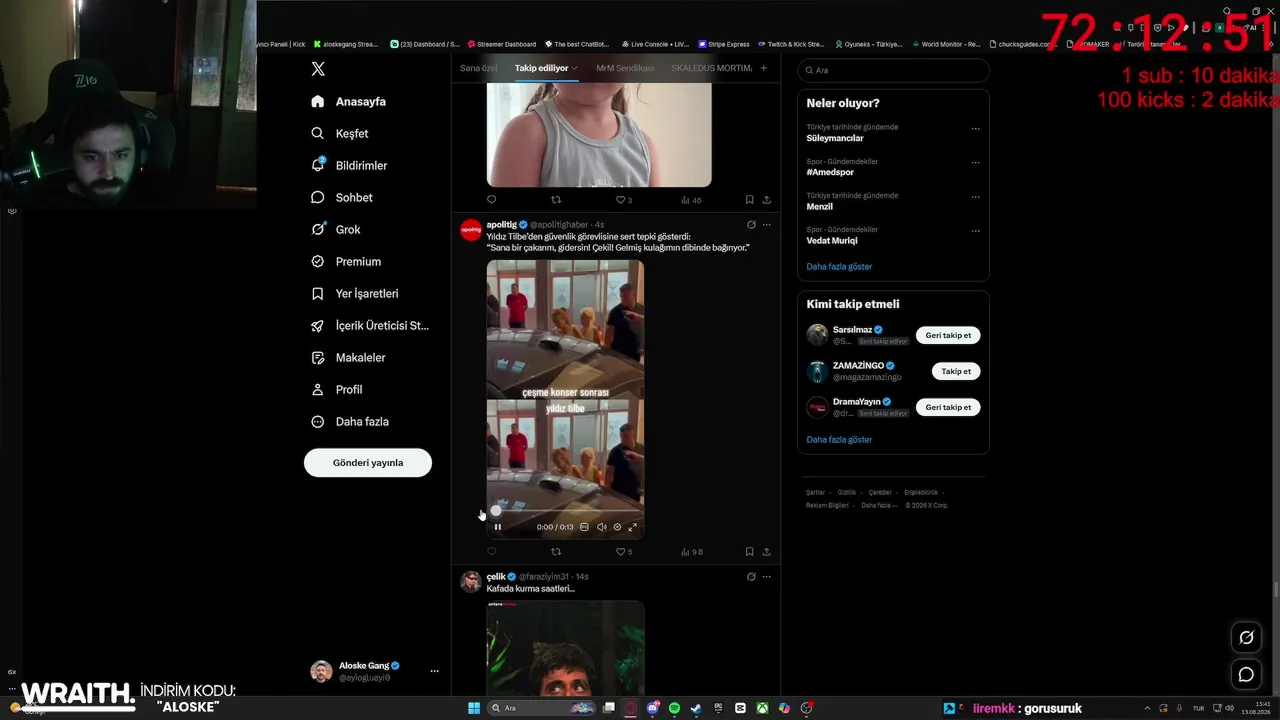Share the apolitig post
This screenshot has width=1280, height=720.
766,551
